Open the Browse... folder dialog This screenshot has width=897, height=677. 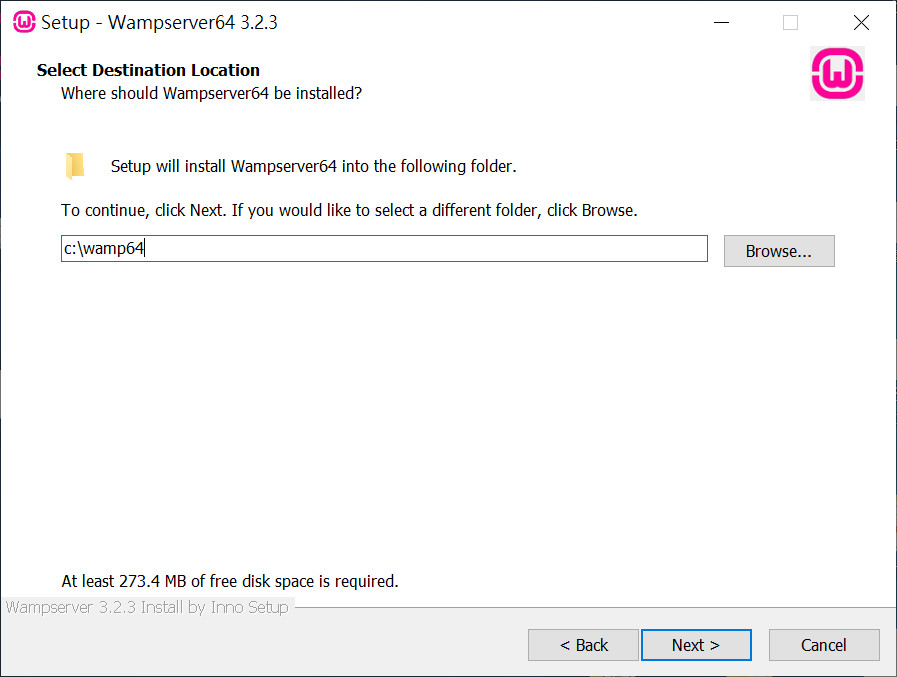[779, 251]
